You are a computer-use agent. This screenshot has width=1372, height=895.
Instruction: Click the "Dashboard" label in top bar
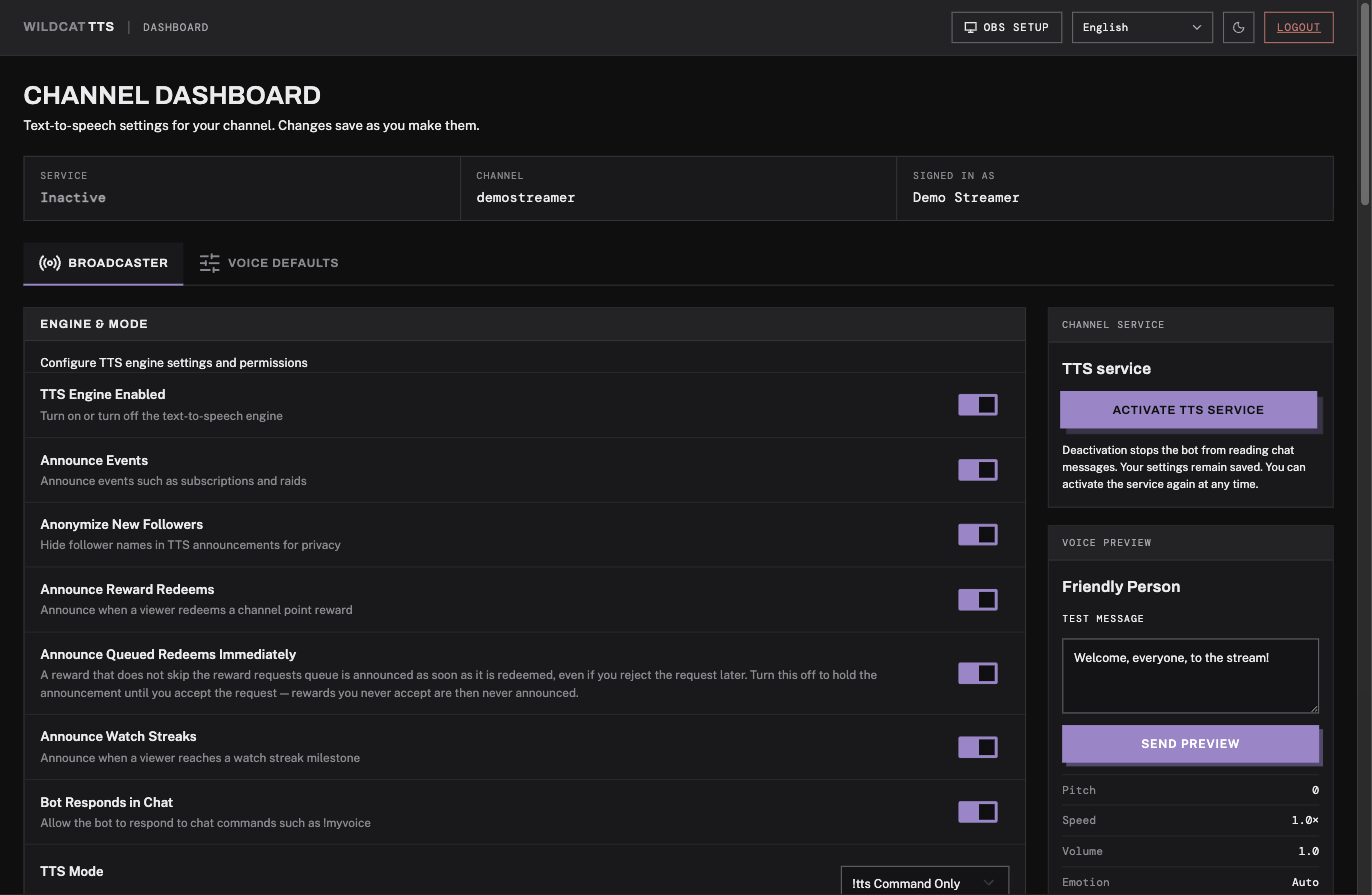click(x=176, y=27)
